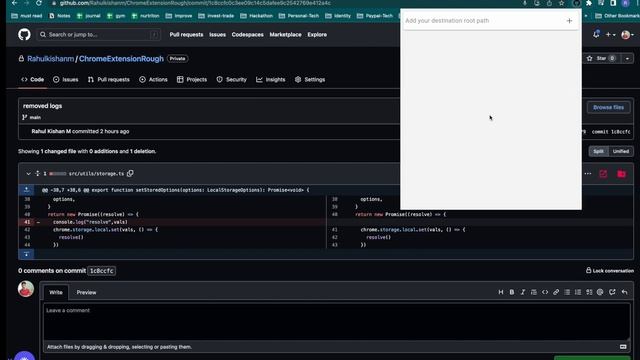The image size is (640, 360).
Task: Switch to the repository Code tab
Action: (x=33, y=80)
